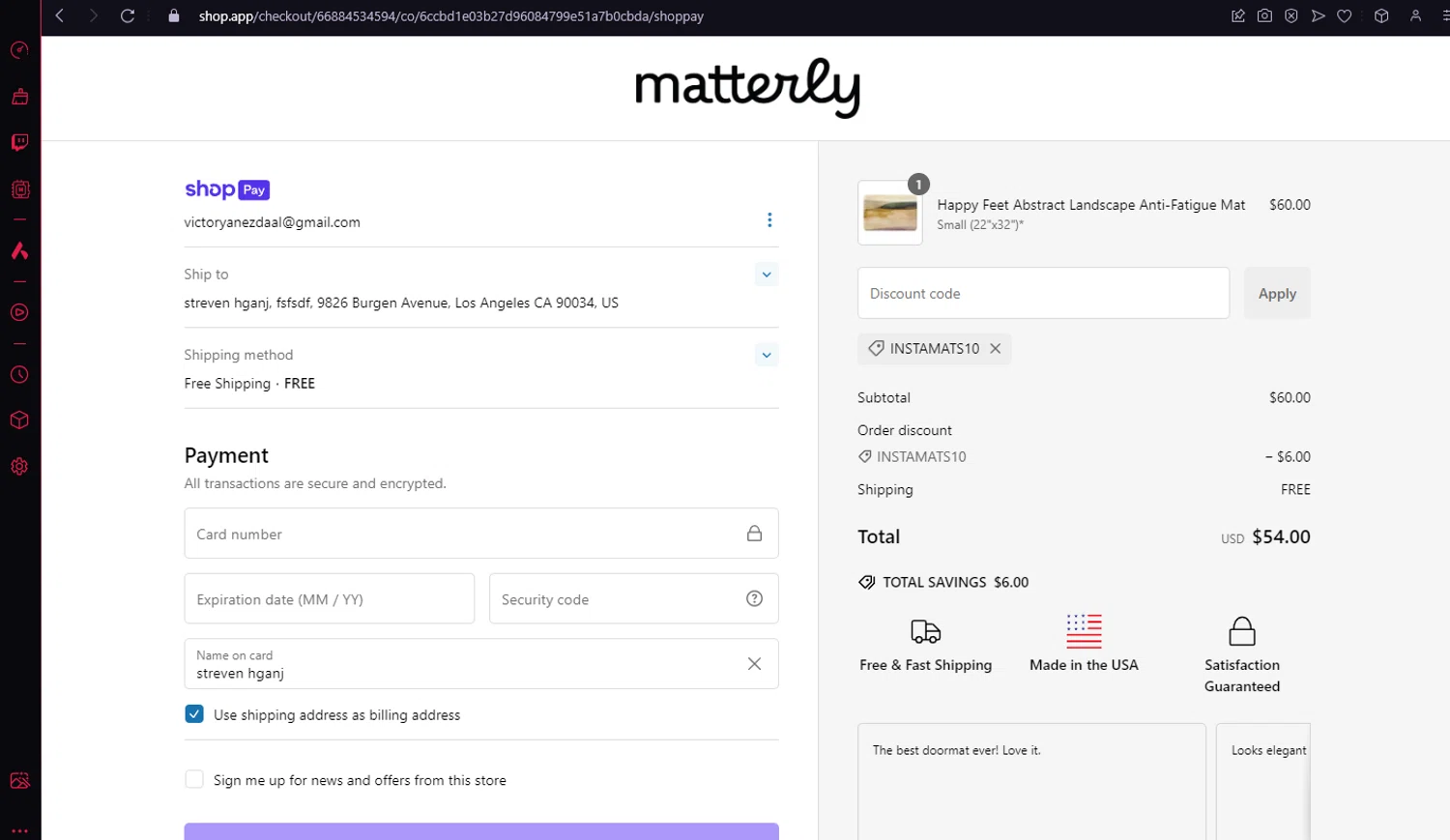Click the Expiration date field
This screenshot has width=1450, height=840.
tap(330, 598)
